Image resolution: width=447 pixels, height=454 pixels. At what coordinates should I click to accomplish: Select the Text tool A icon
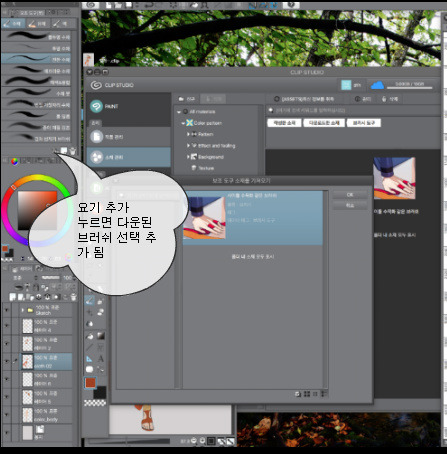point(100,359)
